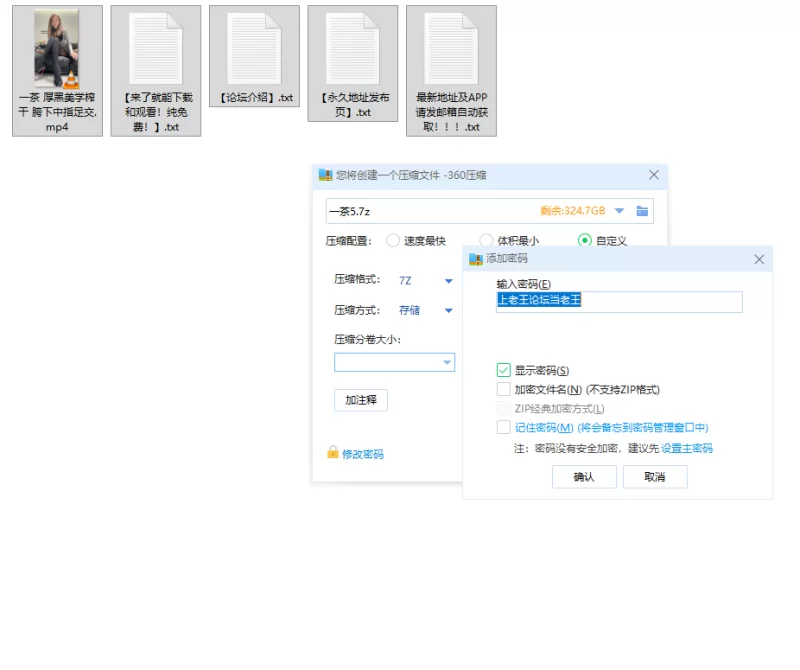Select the 【来了就能下载和观看!纯免费!】.txt file icon

pyautogui.click(x=156, y=48)
